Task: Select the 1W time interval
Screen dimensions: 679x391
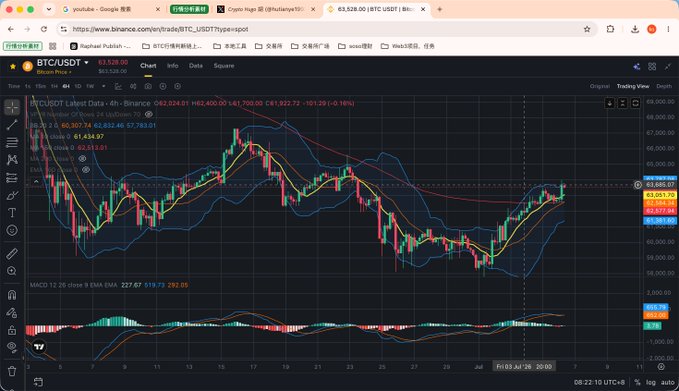Action: tap(90, 86)
